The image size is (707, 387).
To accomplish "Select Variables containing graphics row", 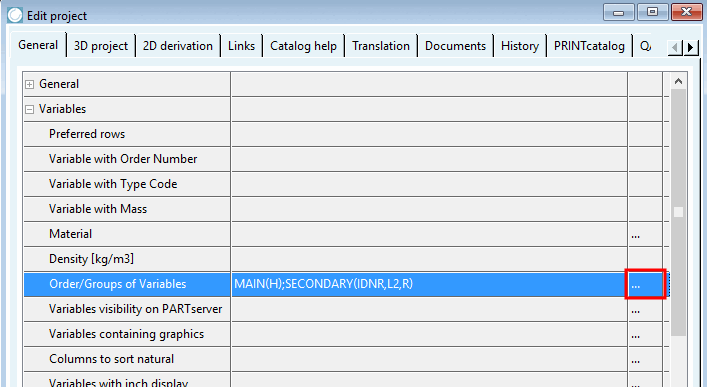I will coord(127,334).
